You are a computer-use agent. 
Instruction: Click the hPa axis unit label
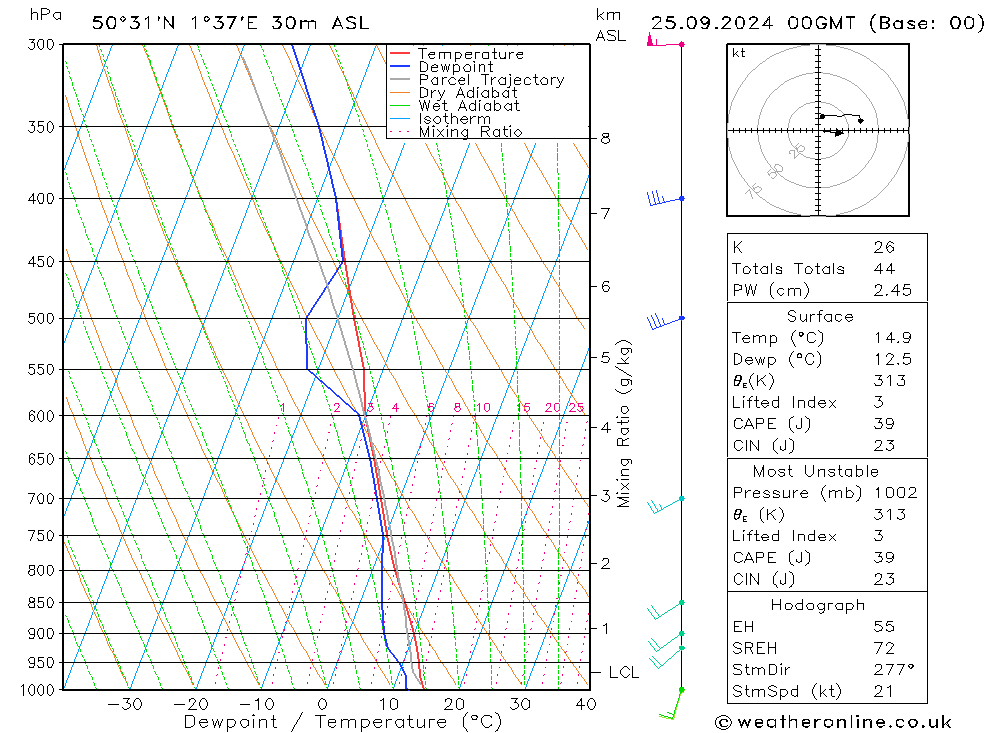pos(45,14)
